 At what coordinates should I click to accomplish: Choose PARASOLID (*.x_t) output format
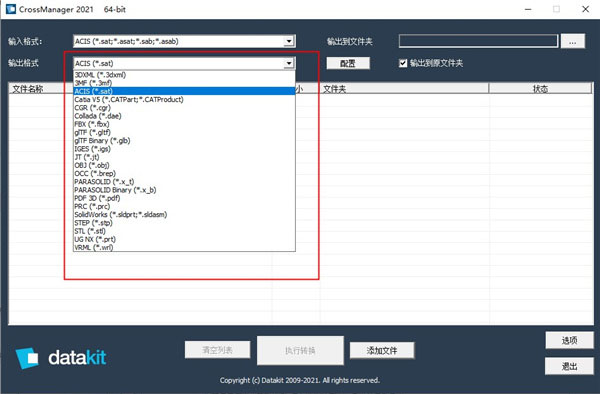click(x=184, y=182)
